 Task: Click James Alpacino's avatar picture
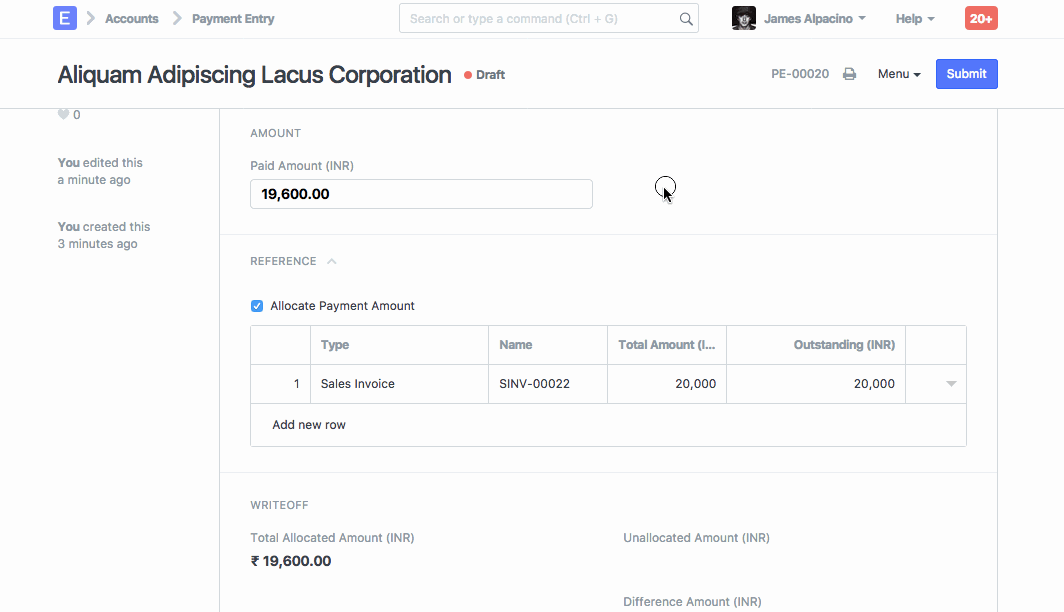743,18
